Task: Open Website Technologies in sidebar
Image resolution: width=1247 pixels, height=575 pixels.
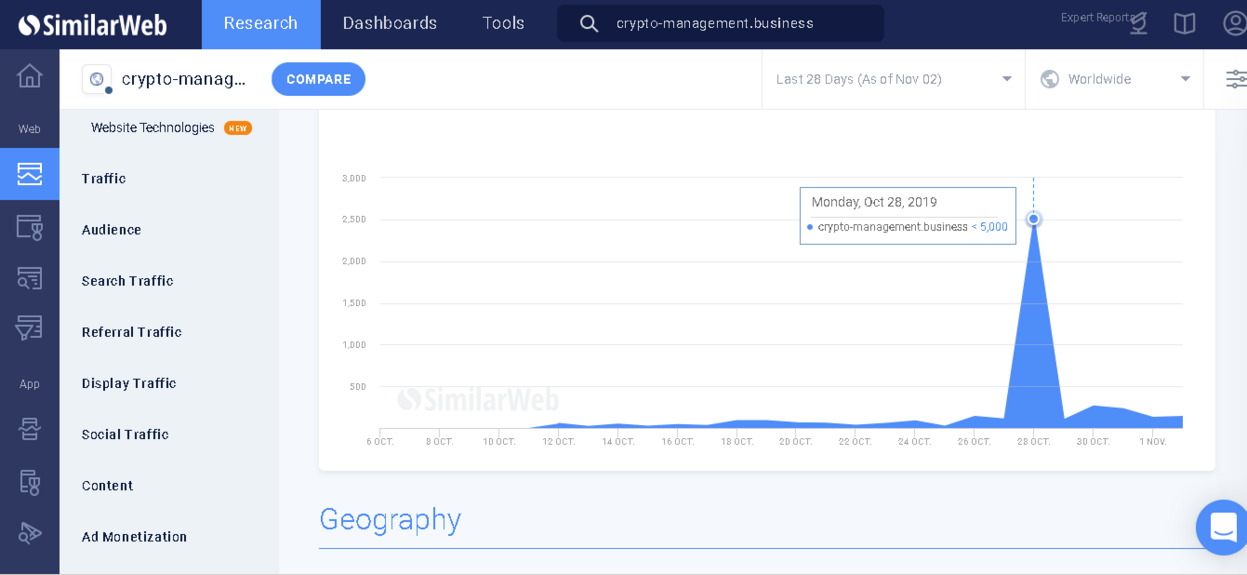Action: pyautogui.click(x=153, y=128)
